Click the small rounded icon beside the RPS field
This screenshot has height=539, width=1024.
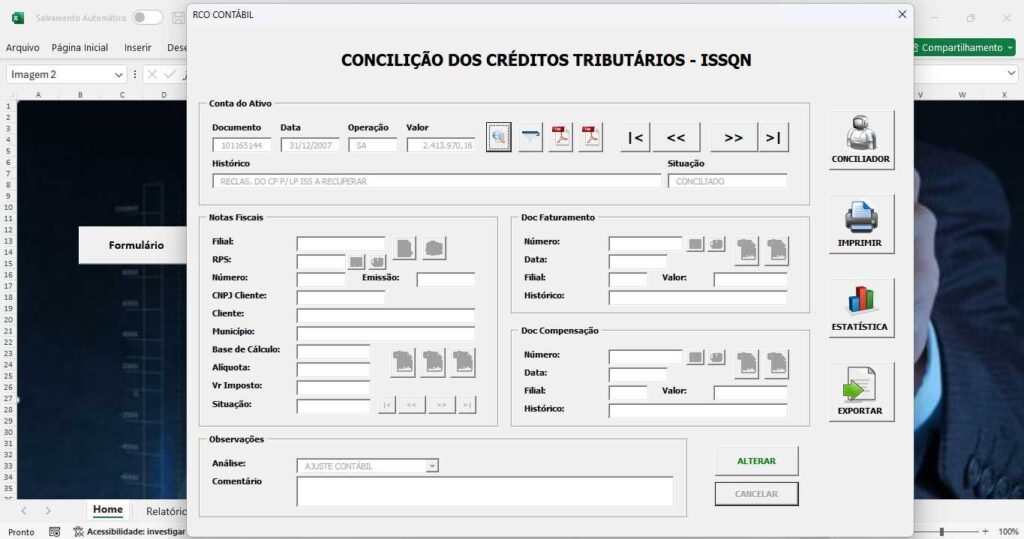[377, 262]
